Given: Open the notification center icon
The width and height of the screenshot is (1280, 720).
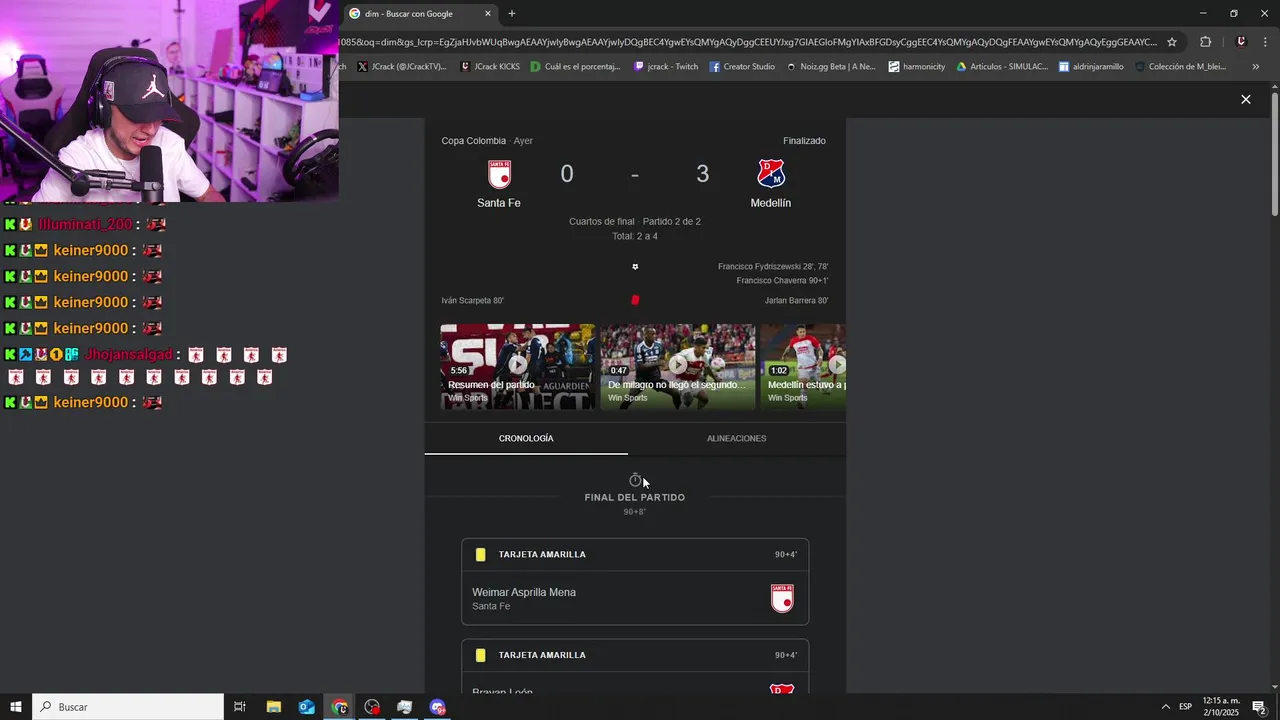Looking at the screenshot, I should (x=1259, y=707).
